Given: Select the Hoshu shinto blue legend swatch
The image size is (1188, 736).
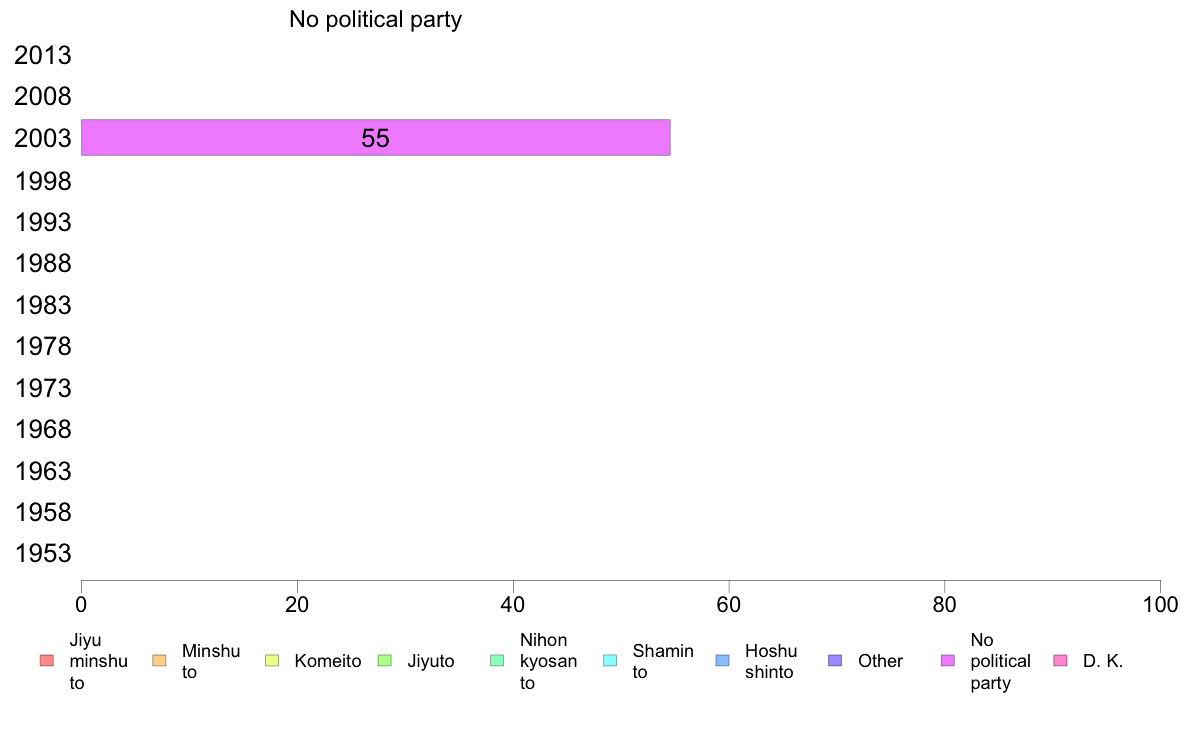Looking at the screenshot, I should pos(723,661).
